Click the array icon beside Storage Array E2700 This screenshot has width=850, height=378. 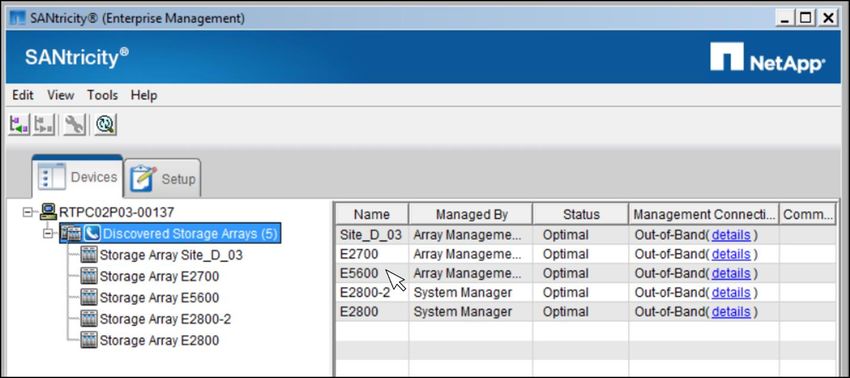coord(88,276)
